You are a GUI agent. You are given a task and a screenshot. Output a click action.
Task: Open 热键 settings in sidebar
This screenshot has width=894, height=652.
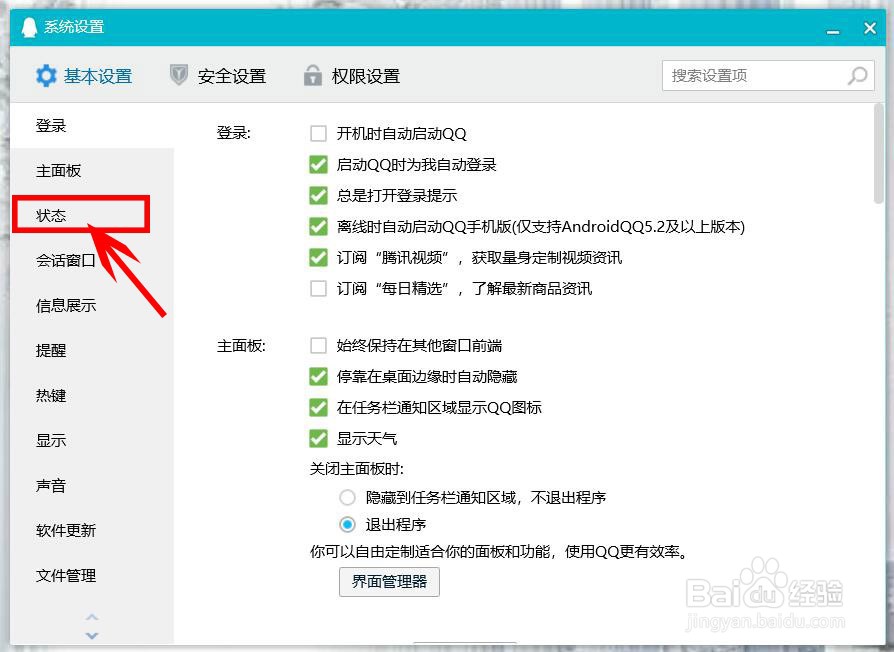tap(92, 396)
